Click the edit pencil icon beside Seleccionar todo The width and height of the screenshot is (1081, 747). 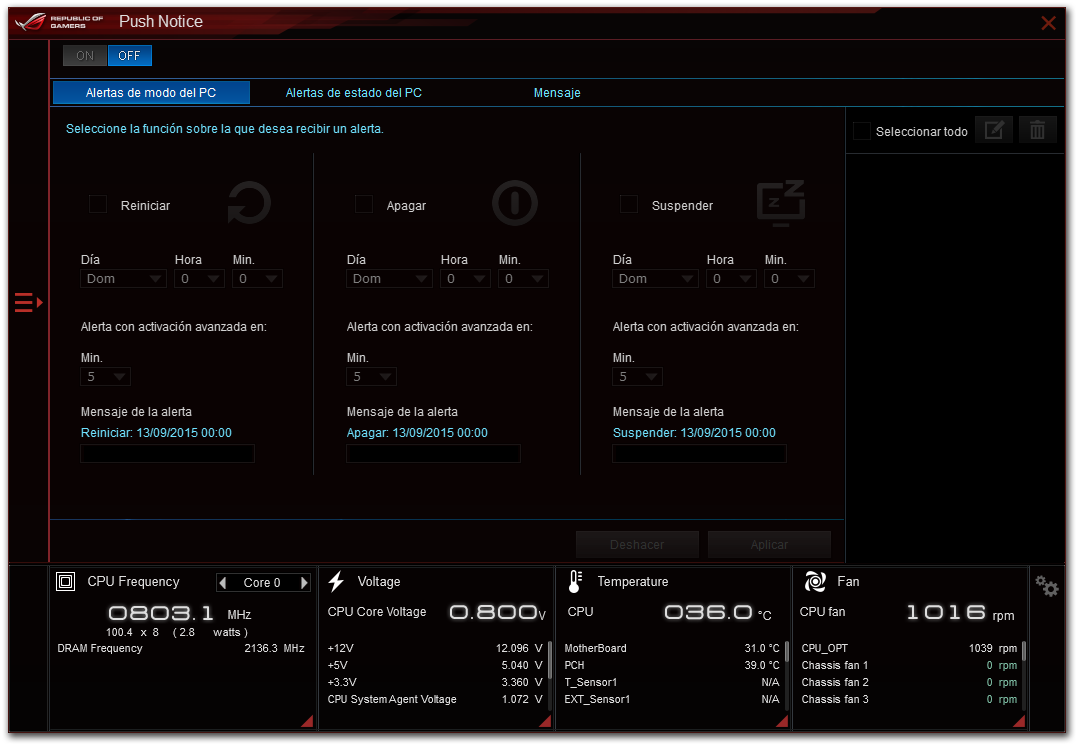(x=993, y=130)
